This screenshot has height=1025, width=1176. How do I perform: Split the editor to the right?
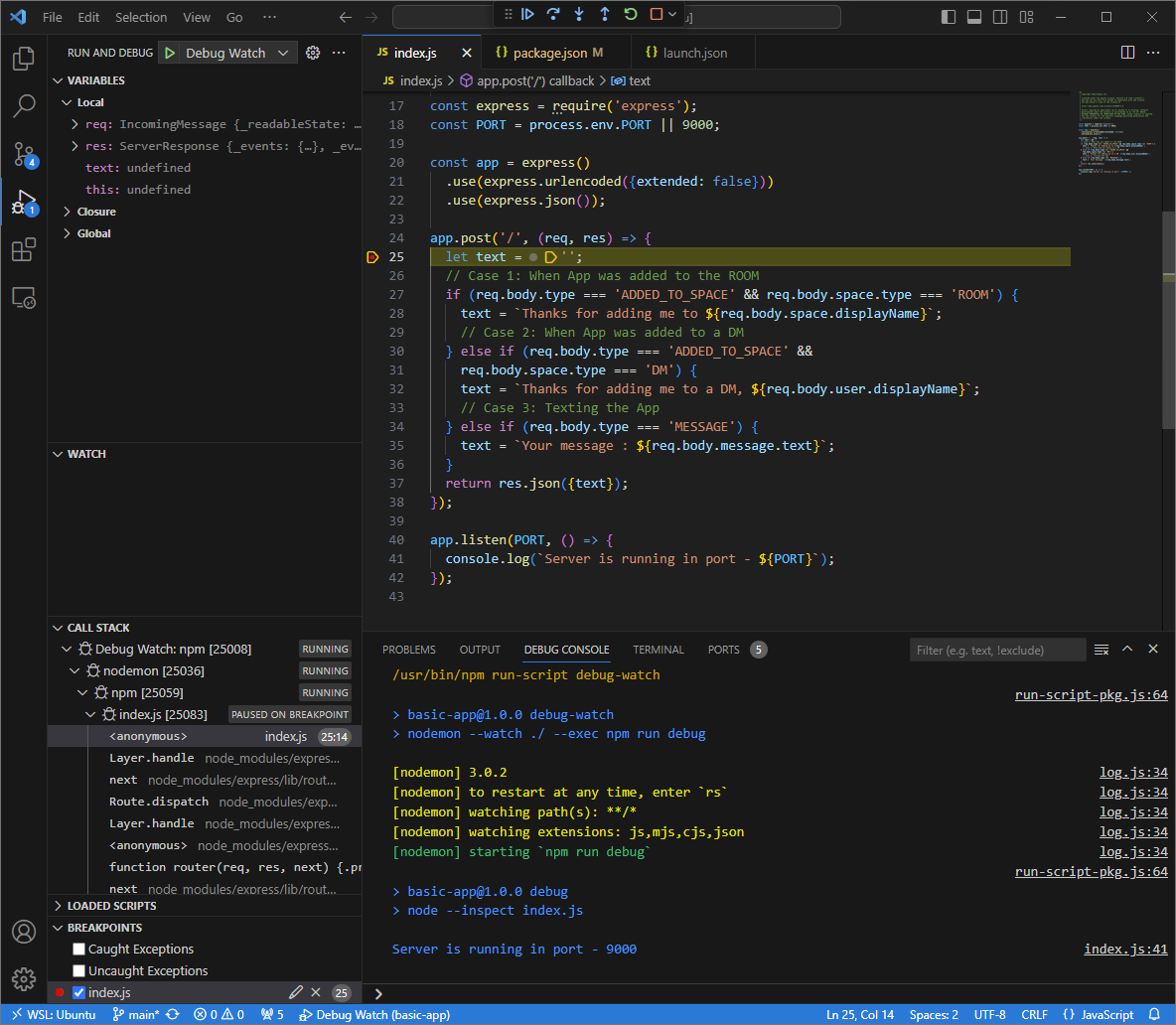1128,53
